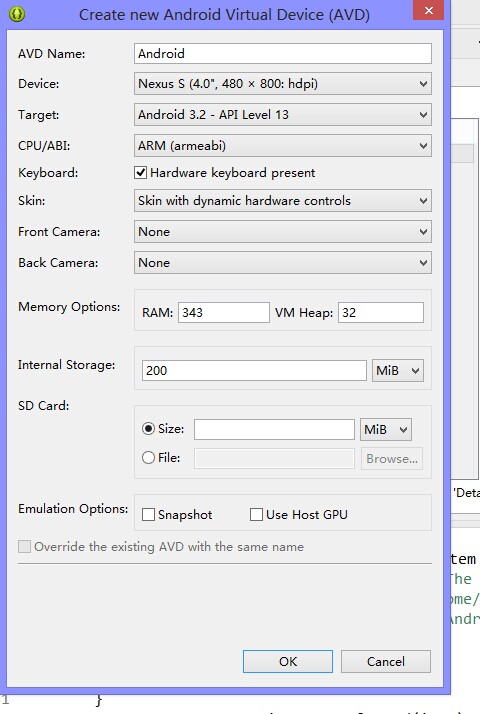Open the Back Camera dropdown
The width and height of the screenshot is (480, 714).
(x=283, y=263)
